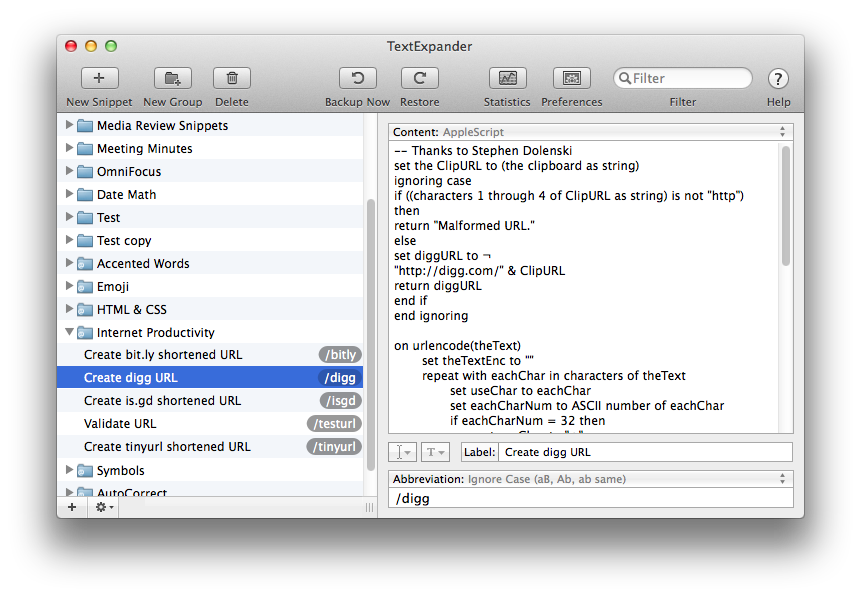Select the Internet Productivity folder icon
The width and height of the screenshot is (861, 597).
click(x=85, y=333)
